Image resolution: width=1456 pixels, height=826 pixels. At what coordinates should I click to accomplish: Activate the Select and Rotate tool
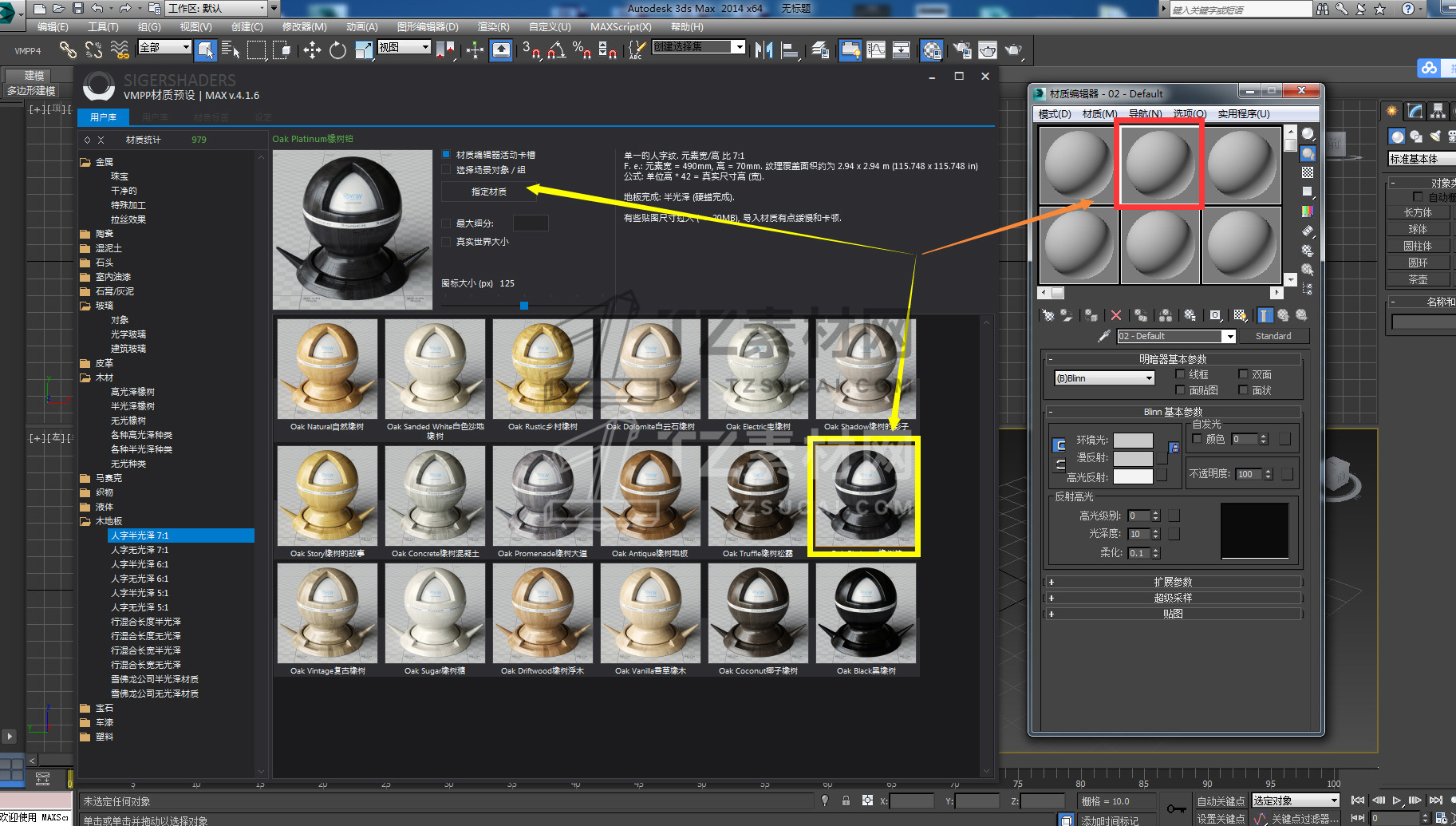coord(338,50)
